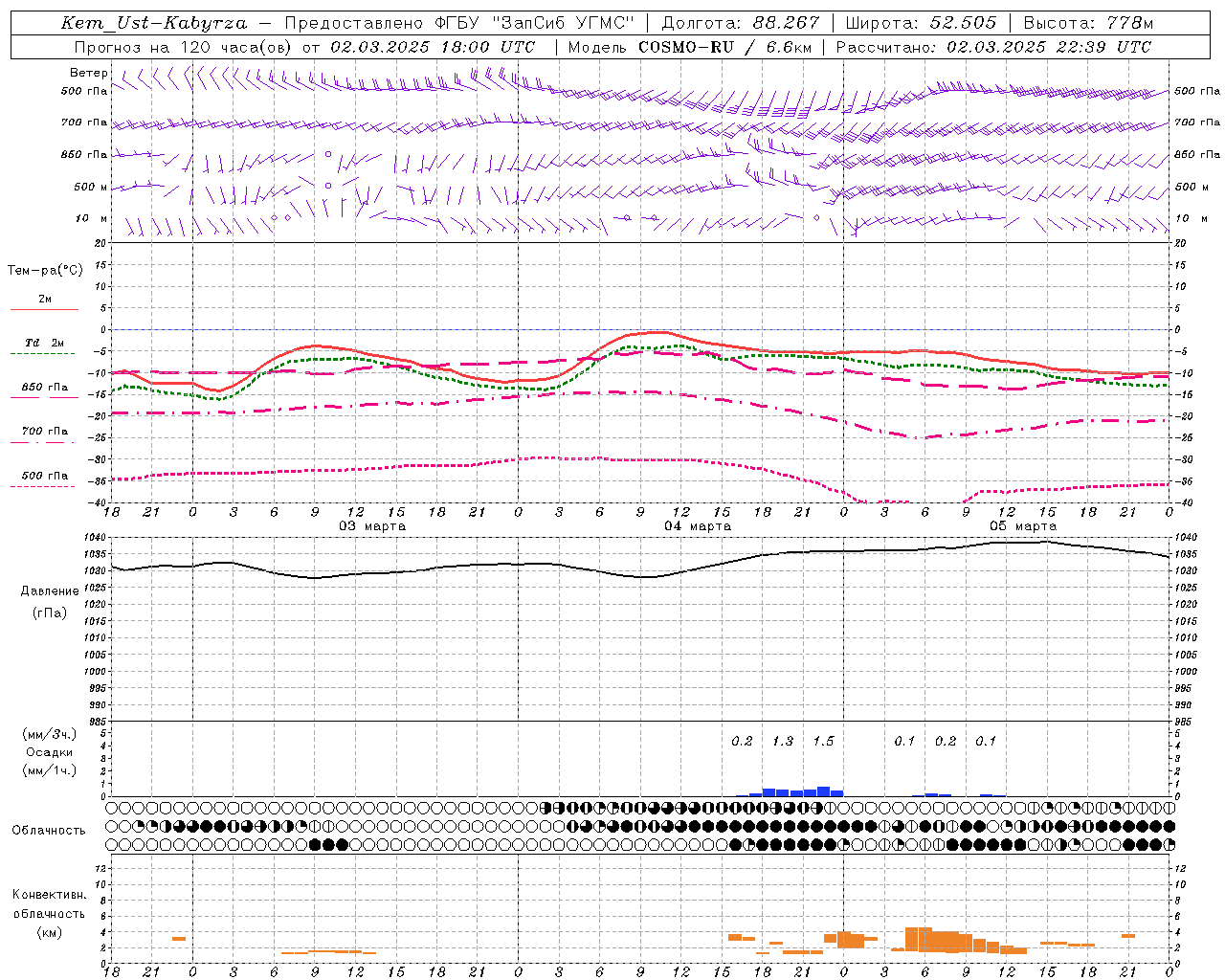Click the '2м' temperature legend entry
1225x980 pixels.
(x=45, y=300)
